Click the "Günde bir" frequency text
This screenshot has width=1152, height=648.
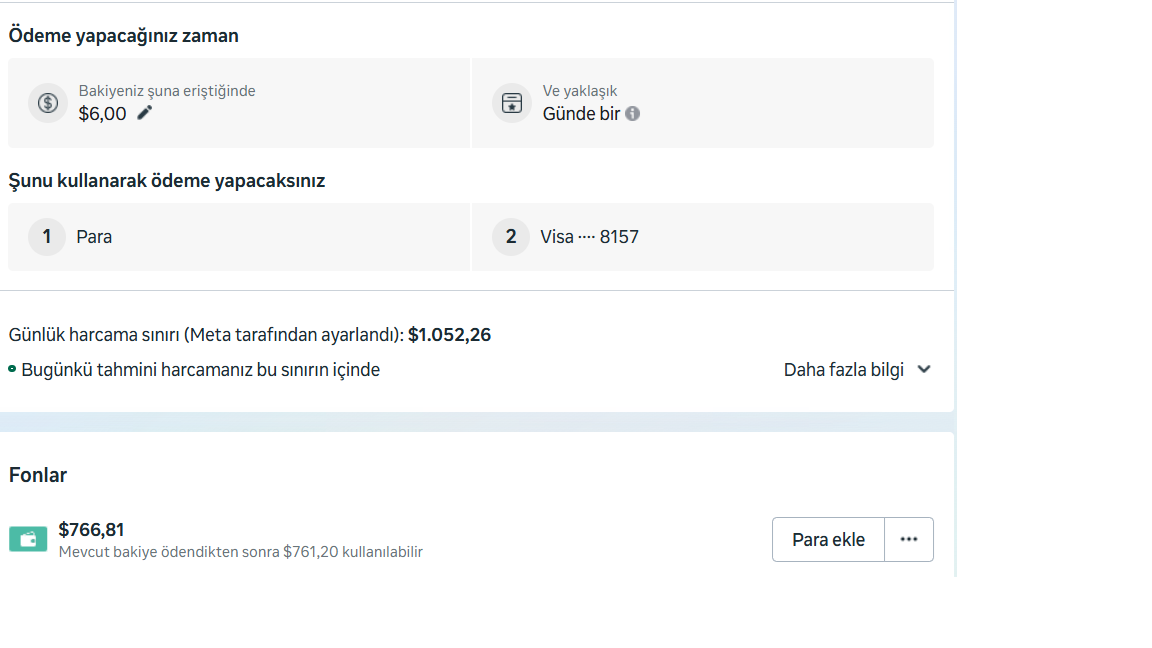581,114
